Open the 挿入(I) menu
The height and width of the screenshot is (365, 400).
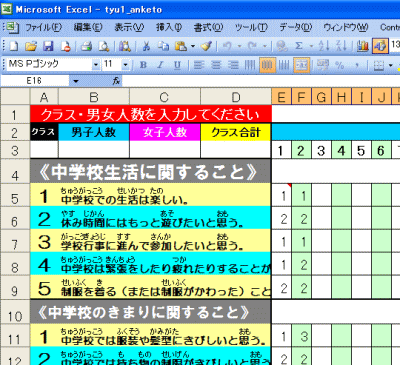pyautogui.click(x=169, y=27)
